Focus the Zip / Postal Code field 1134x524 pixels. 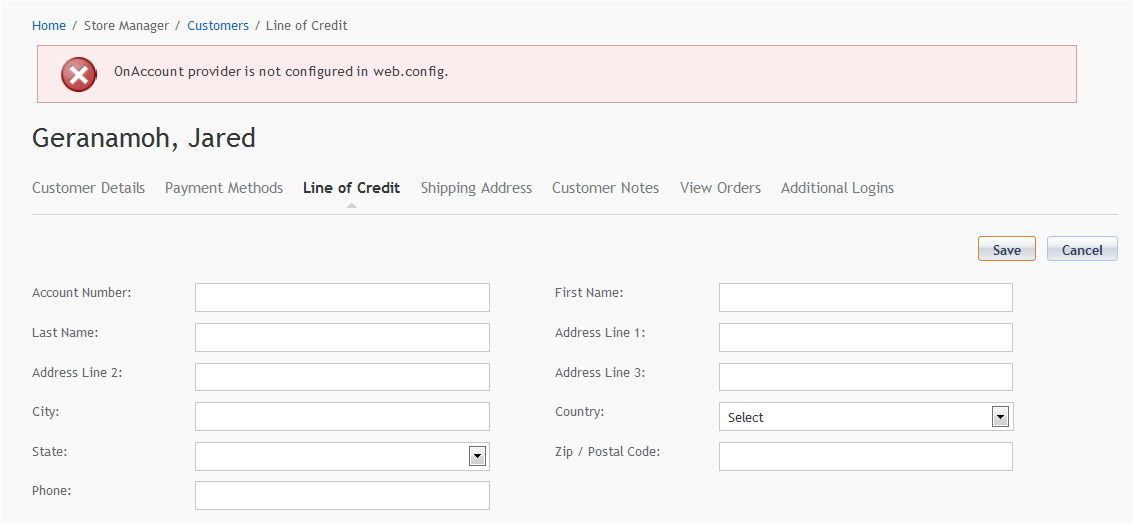click(865, 457)
